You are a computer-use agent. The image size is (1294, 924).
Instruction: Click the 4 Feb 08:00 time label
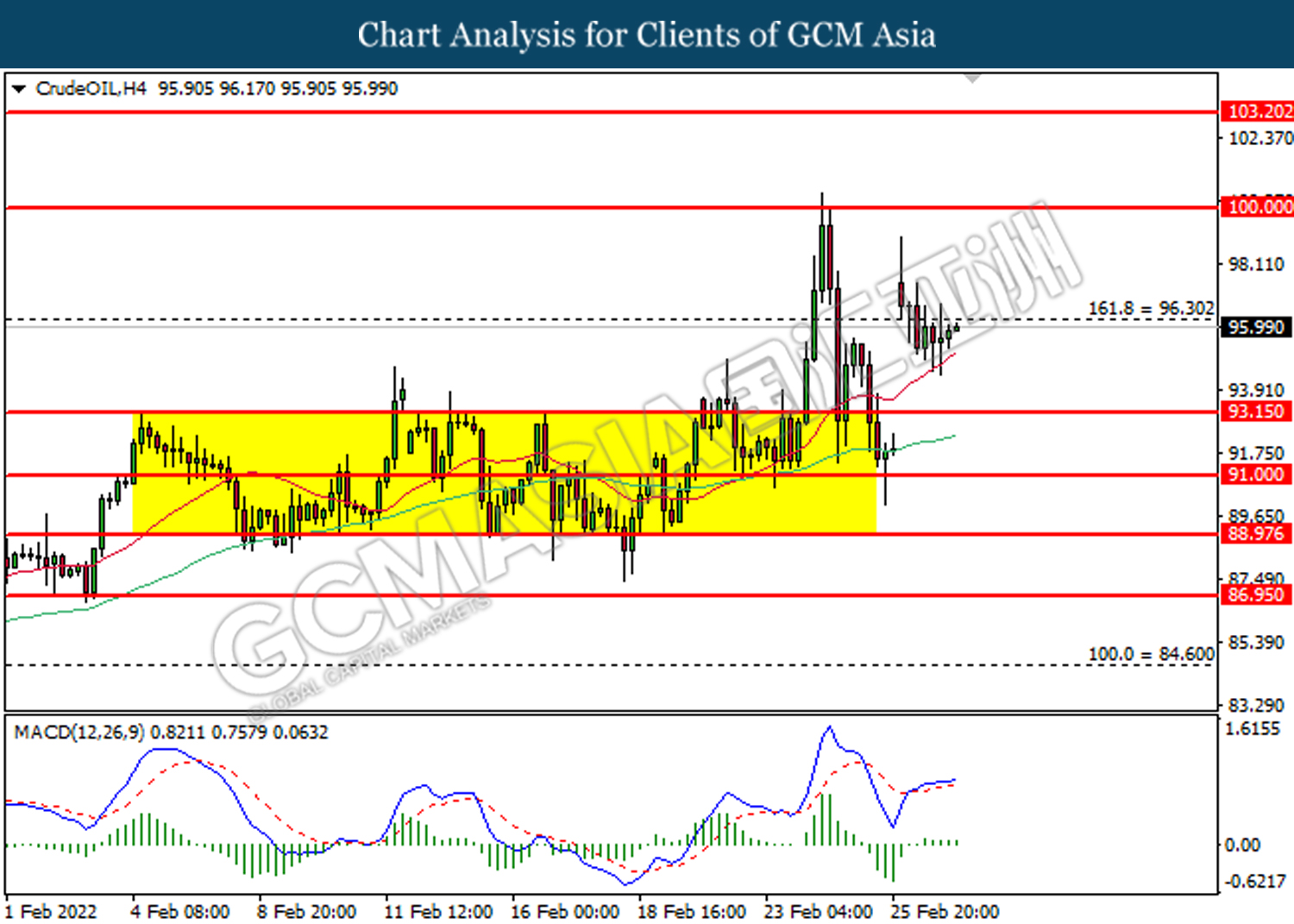tap(180, 912)
